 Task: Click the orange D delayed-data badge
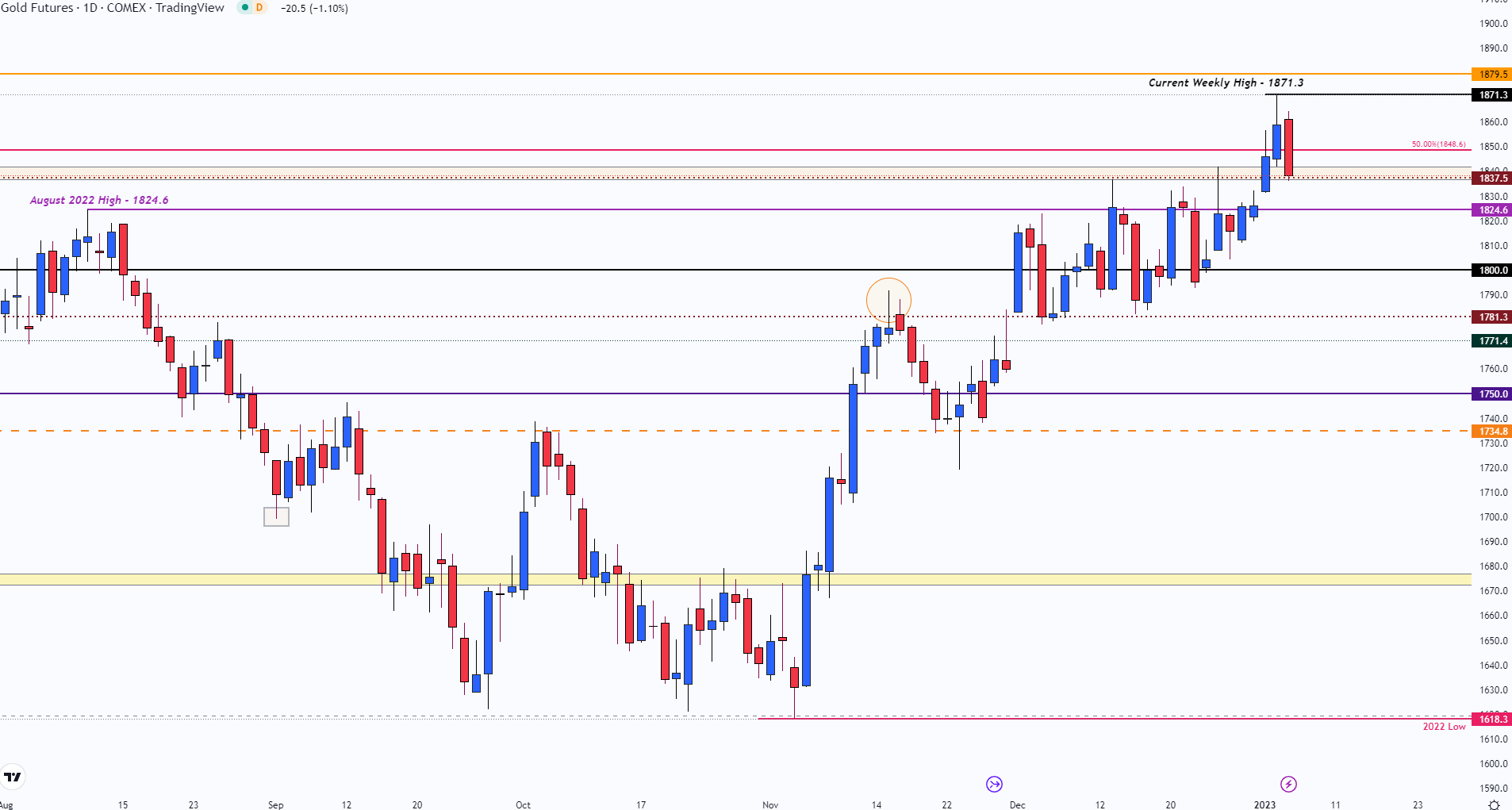259,8
